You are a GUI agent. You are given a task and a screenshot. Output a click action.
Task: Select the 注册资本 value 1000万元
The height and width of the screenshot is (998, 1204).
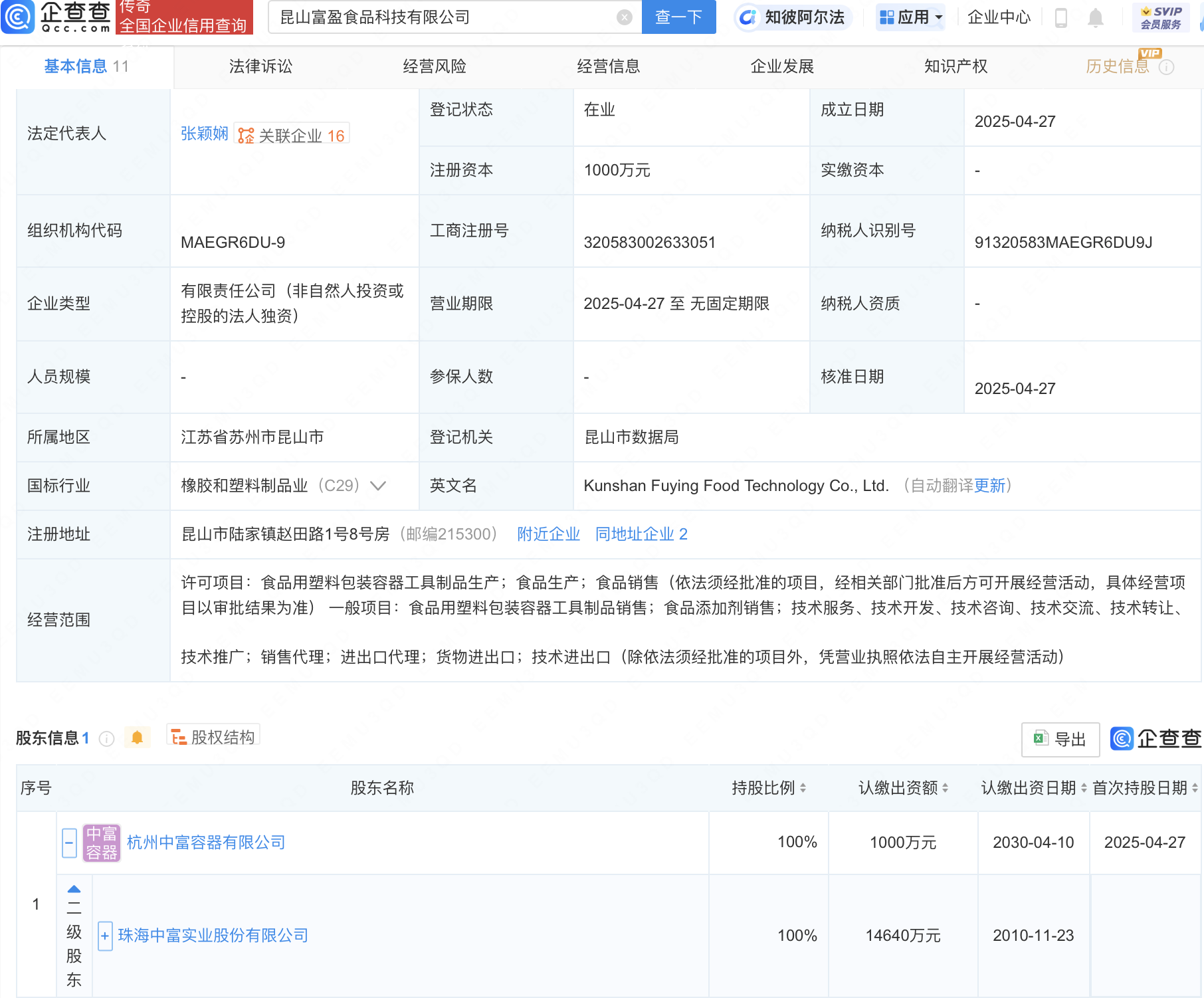(617, 170)
